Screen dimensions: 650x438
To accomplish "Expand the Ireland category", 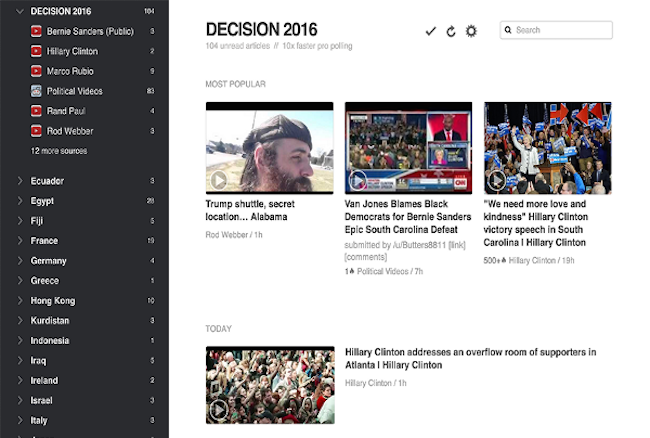I will pos(19,380).
